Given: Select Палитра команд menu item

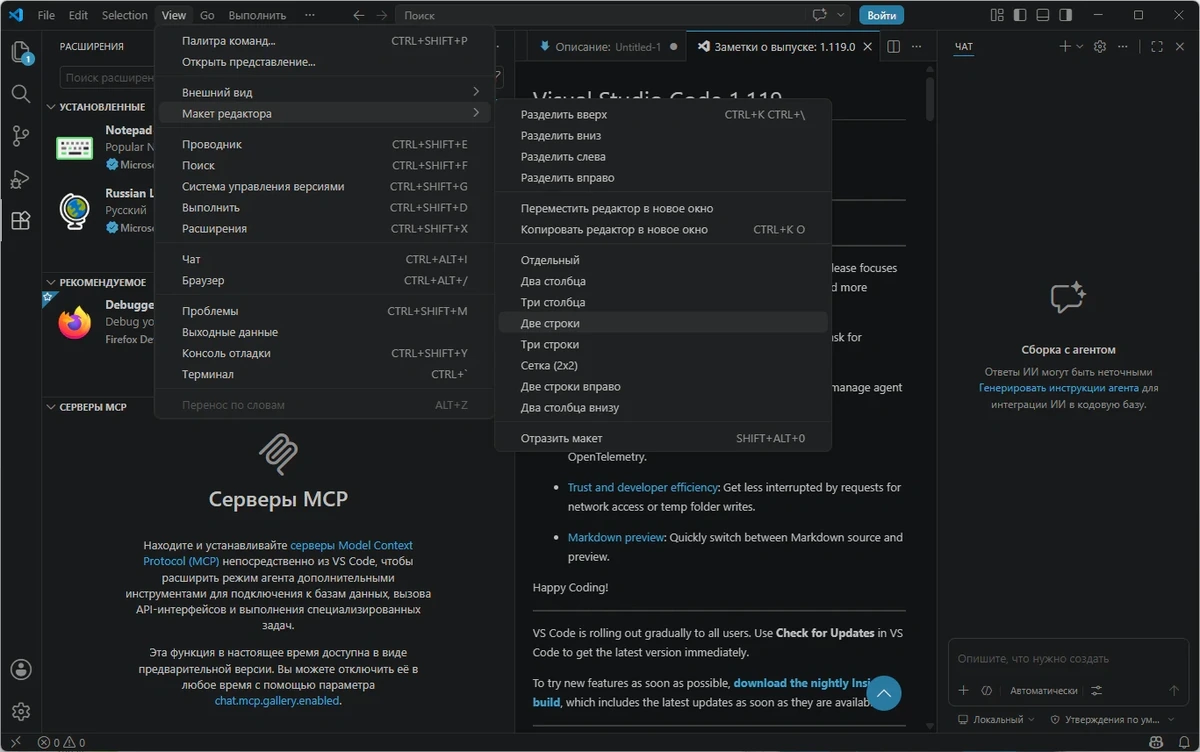Looking at the screenshot, I should pyautogui.click(x=325, y=41).
